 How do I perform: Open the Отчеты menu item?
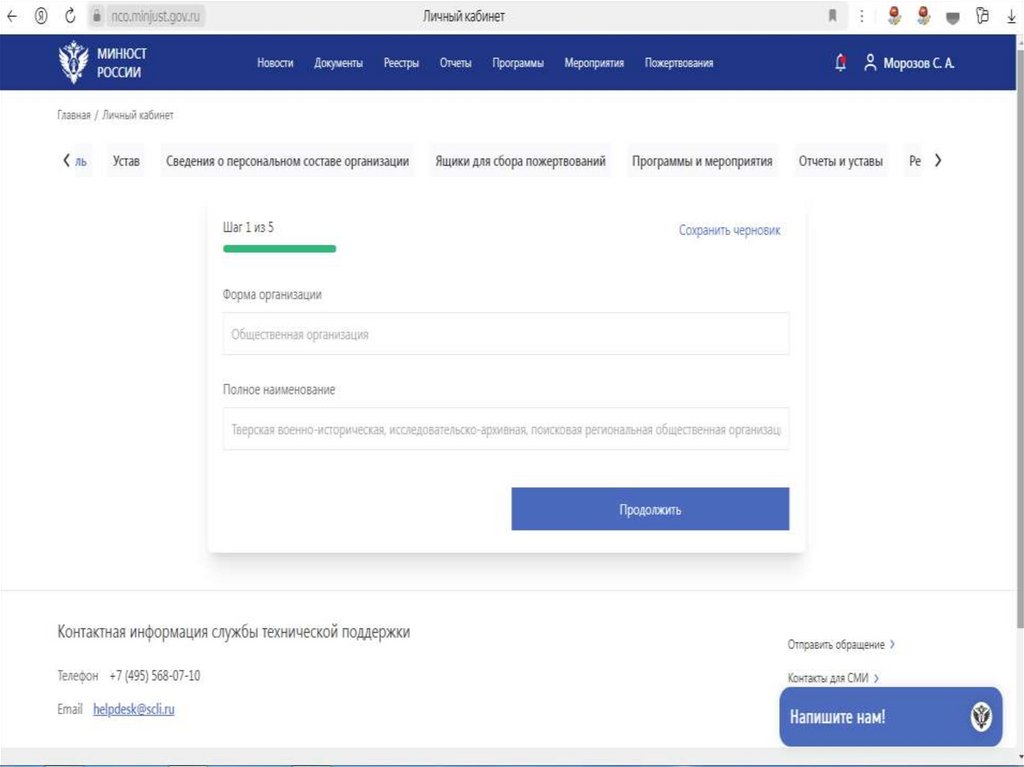pyautogui.click(x=455, y=63)
